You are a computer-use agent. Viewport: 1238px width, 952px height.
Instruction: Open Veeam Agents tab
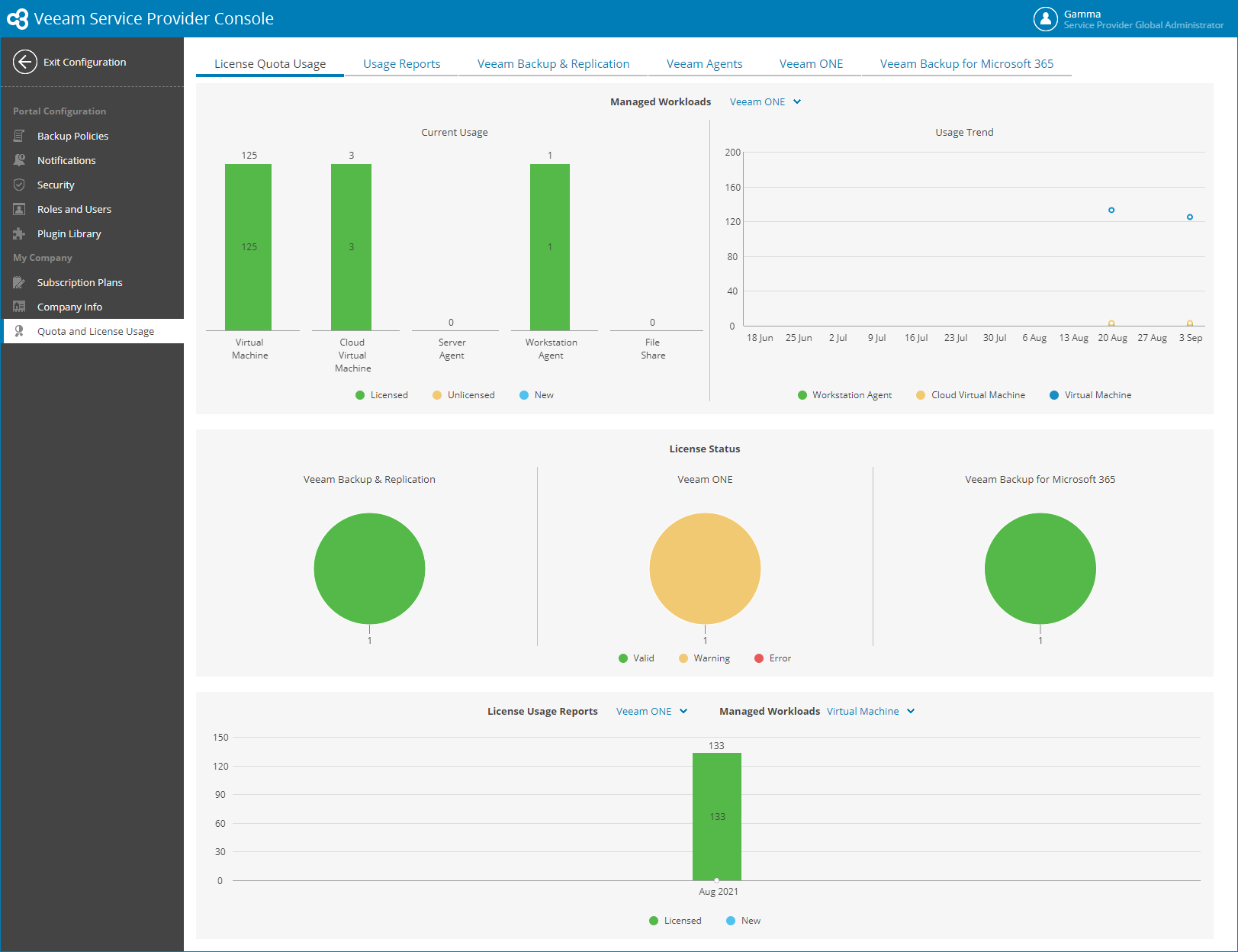[704, 64]
